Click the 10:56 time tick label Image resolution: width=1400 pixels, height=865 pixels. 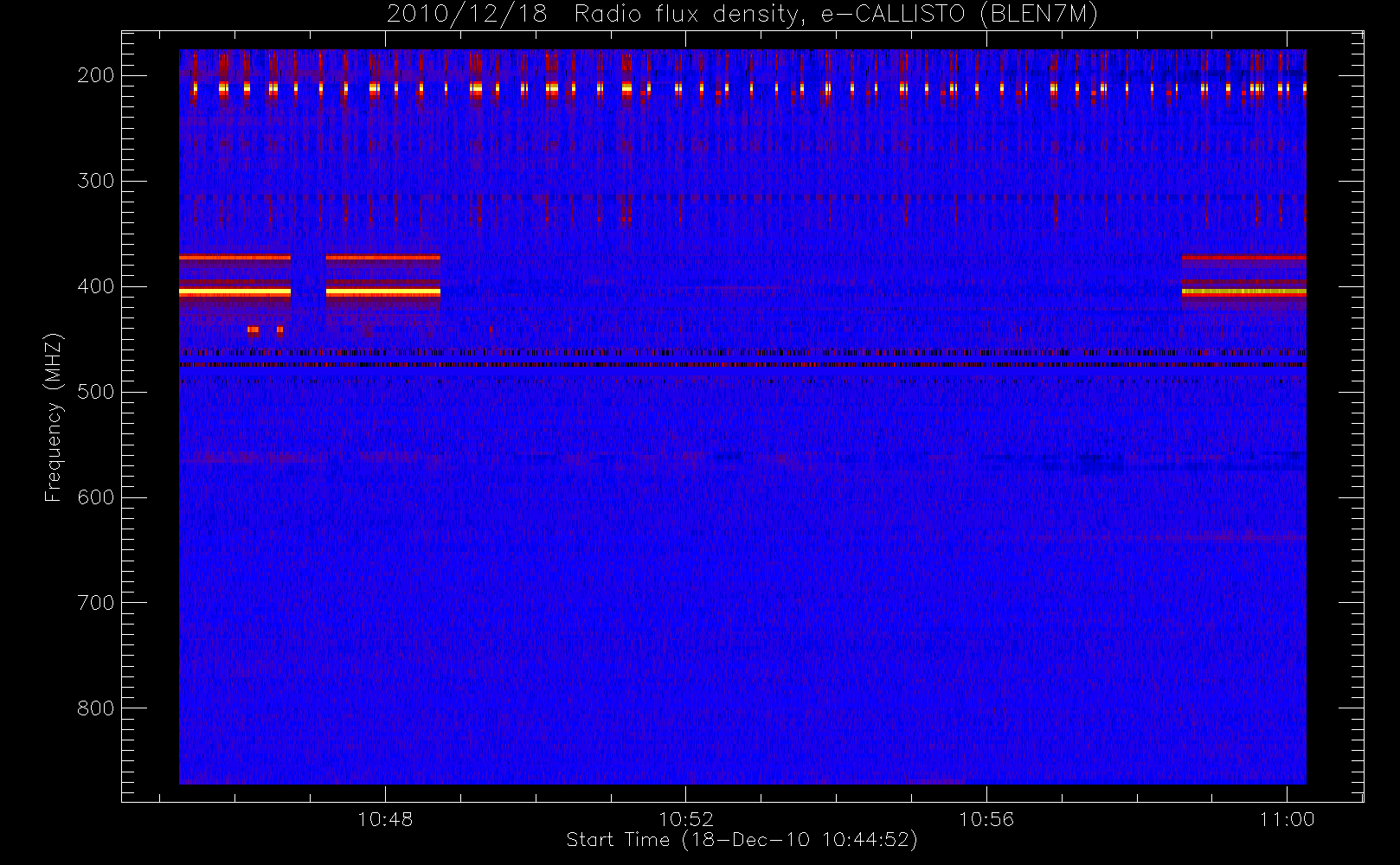986,819
